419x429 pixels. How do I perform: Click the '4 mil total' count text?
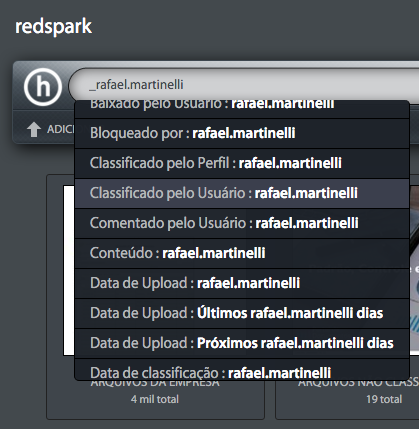click(155, 399)
